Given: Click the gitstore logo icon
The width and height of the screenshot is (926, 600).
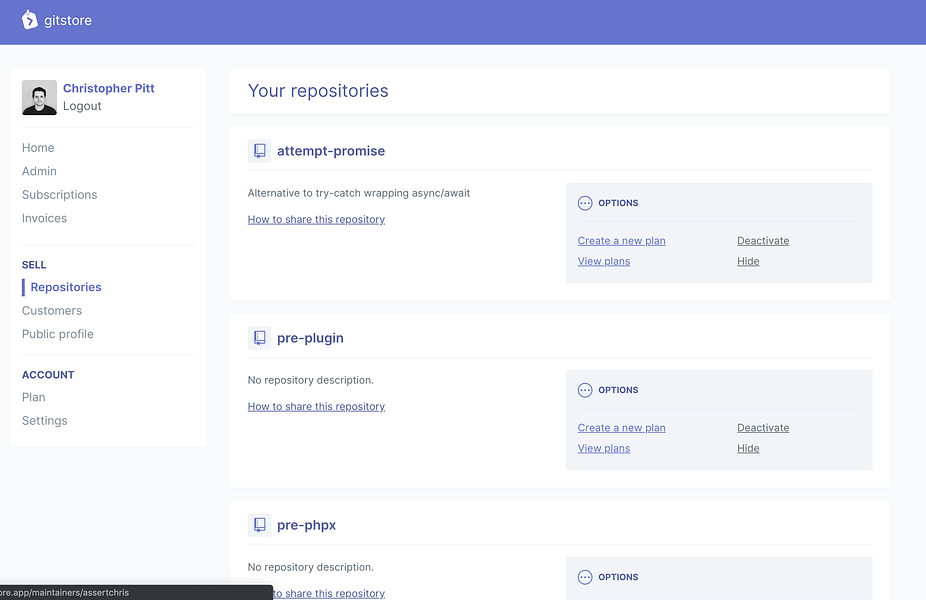Looking at the screenshot, I should click(x=30, y=20).
